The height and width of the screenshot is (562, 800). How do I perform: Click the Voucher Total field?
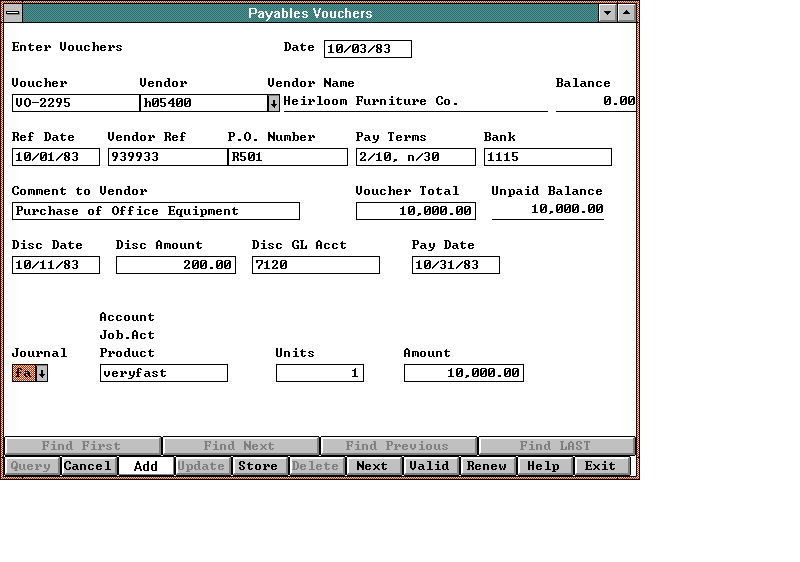coord(415,211)
